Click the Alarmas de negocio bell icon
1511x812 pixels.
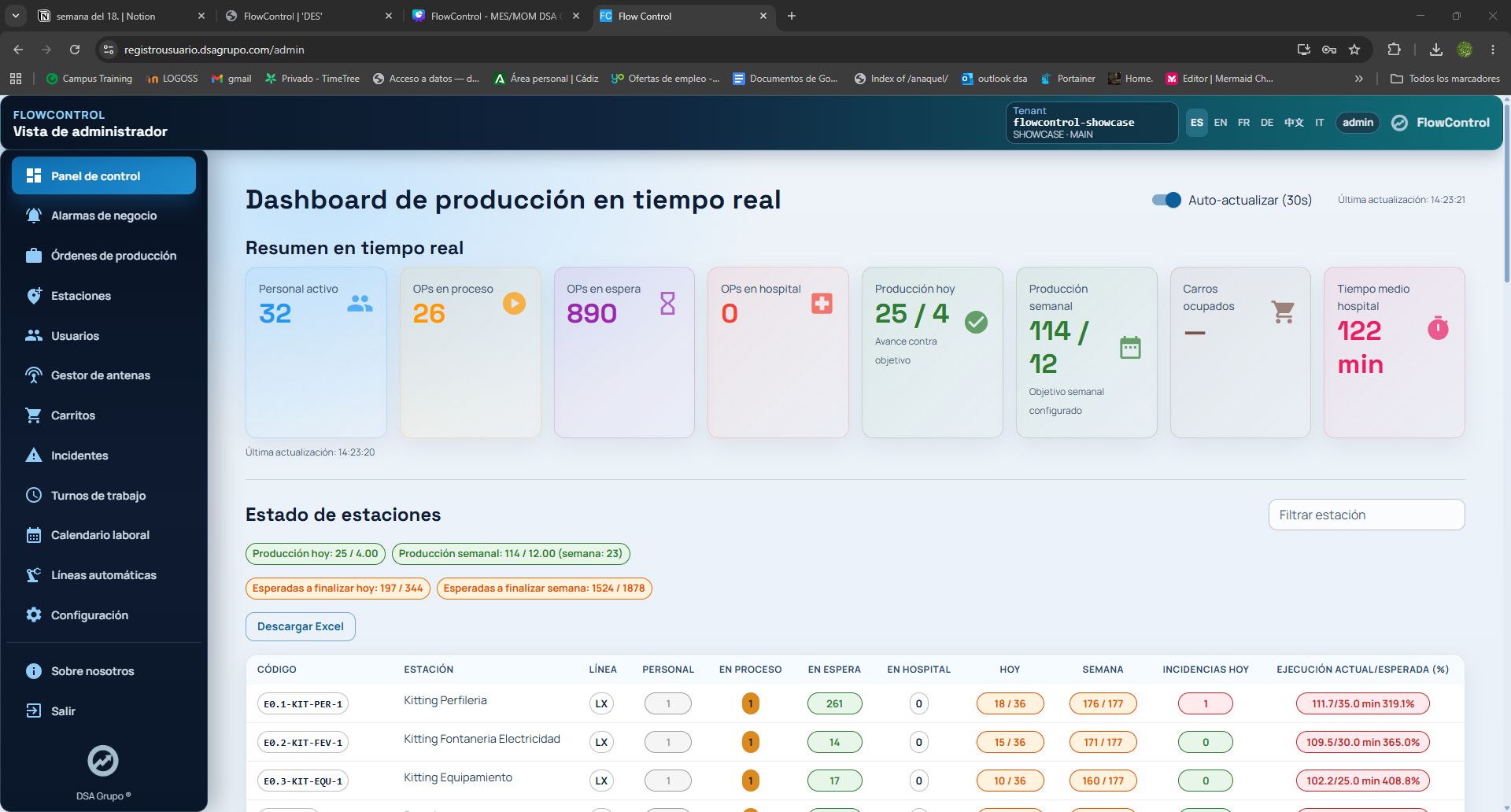(33, 216)
